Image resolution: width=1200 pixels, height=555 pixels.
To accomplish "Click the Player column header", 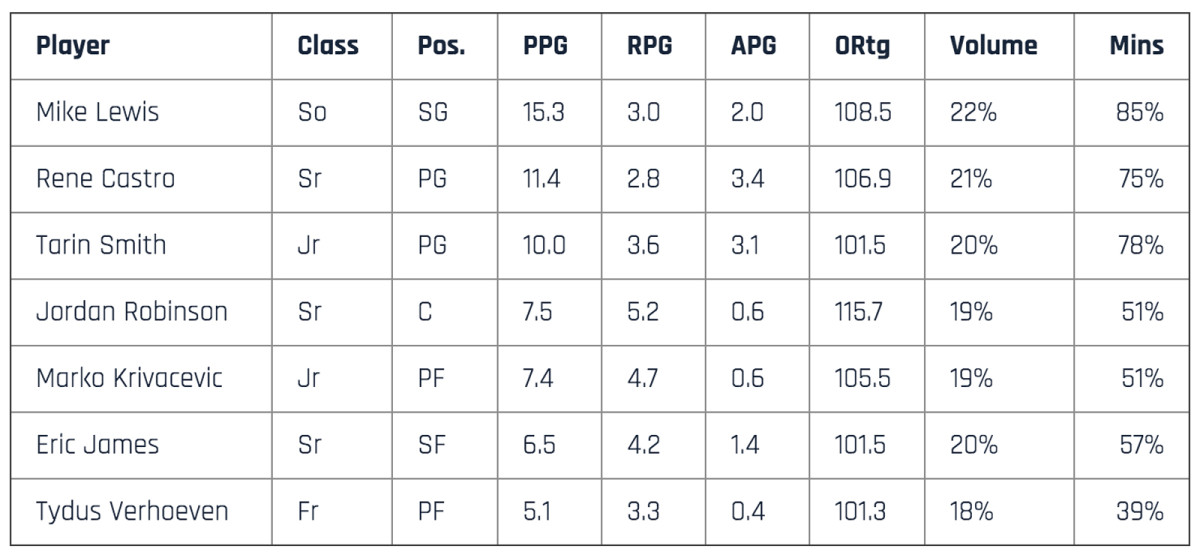I will 73,46.
